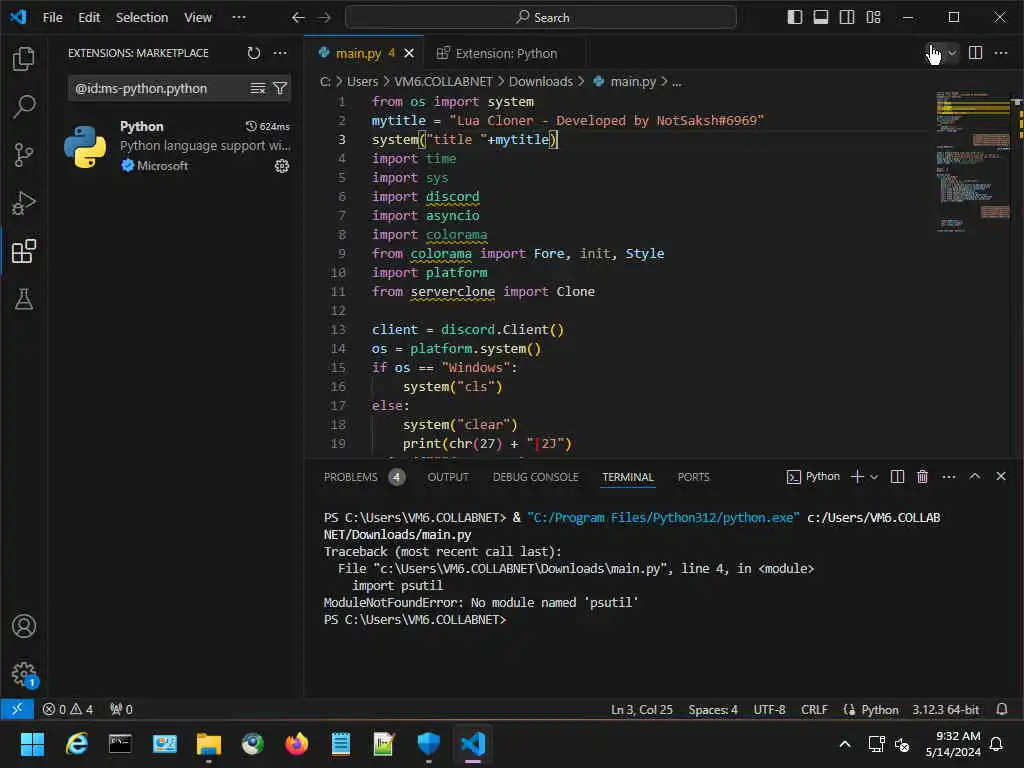Click the code minimap

(x=973, y=163)
